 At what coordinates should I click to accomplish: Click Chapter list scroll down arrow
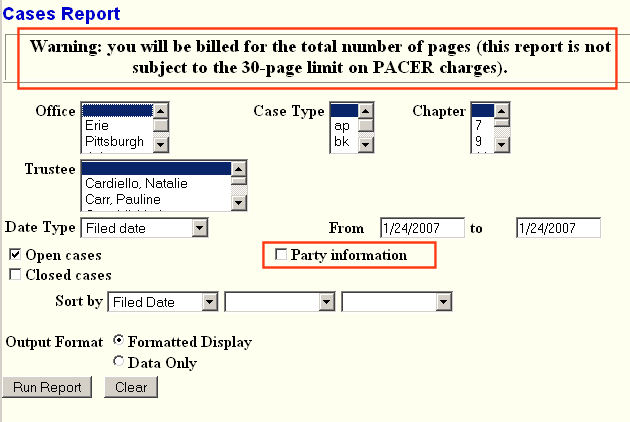501,144
